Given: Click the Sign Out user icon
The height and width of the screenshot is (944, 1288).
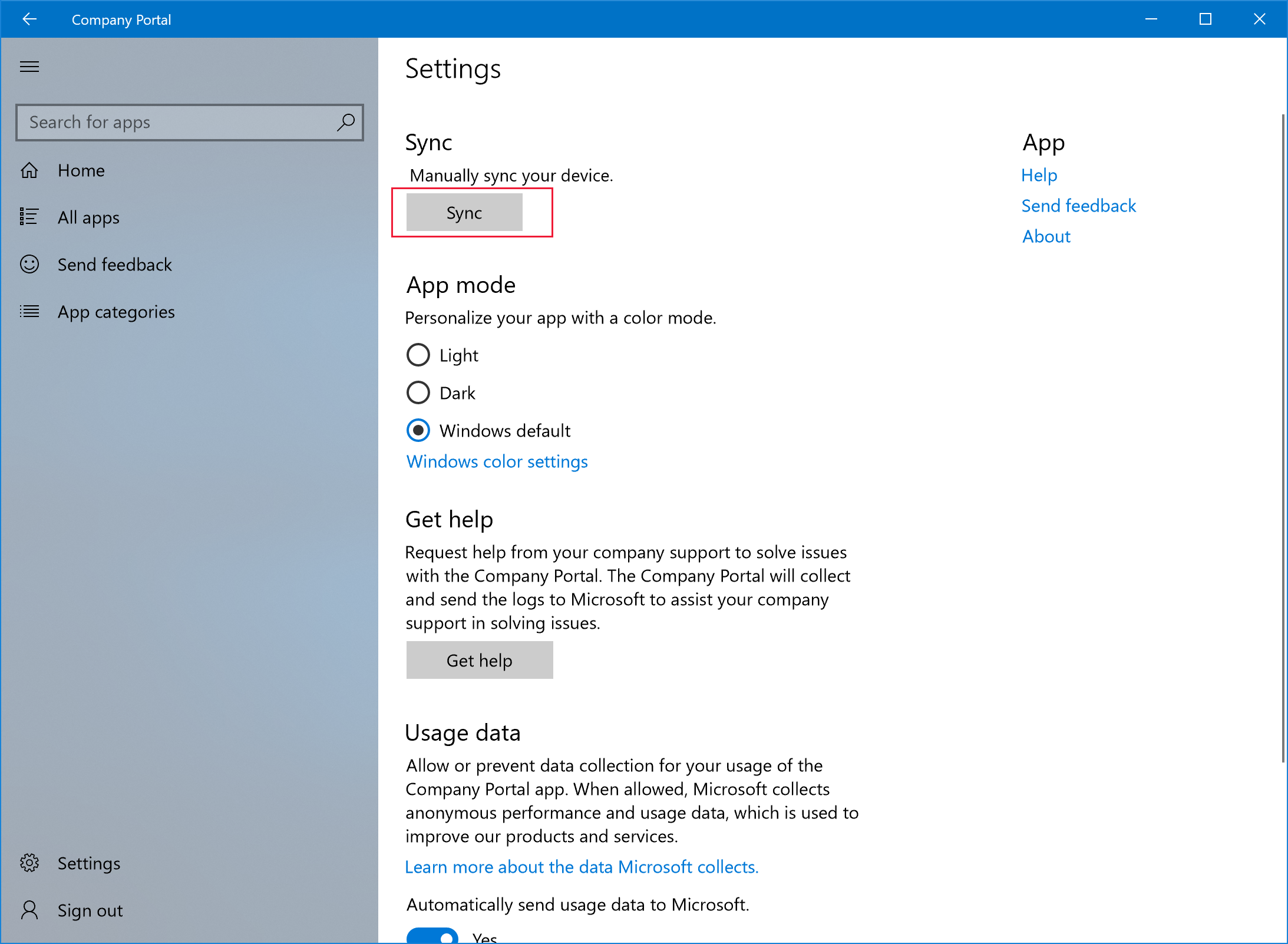Looking at the screenshot, I should click(x=28, y=910).
